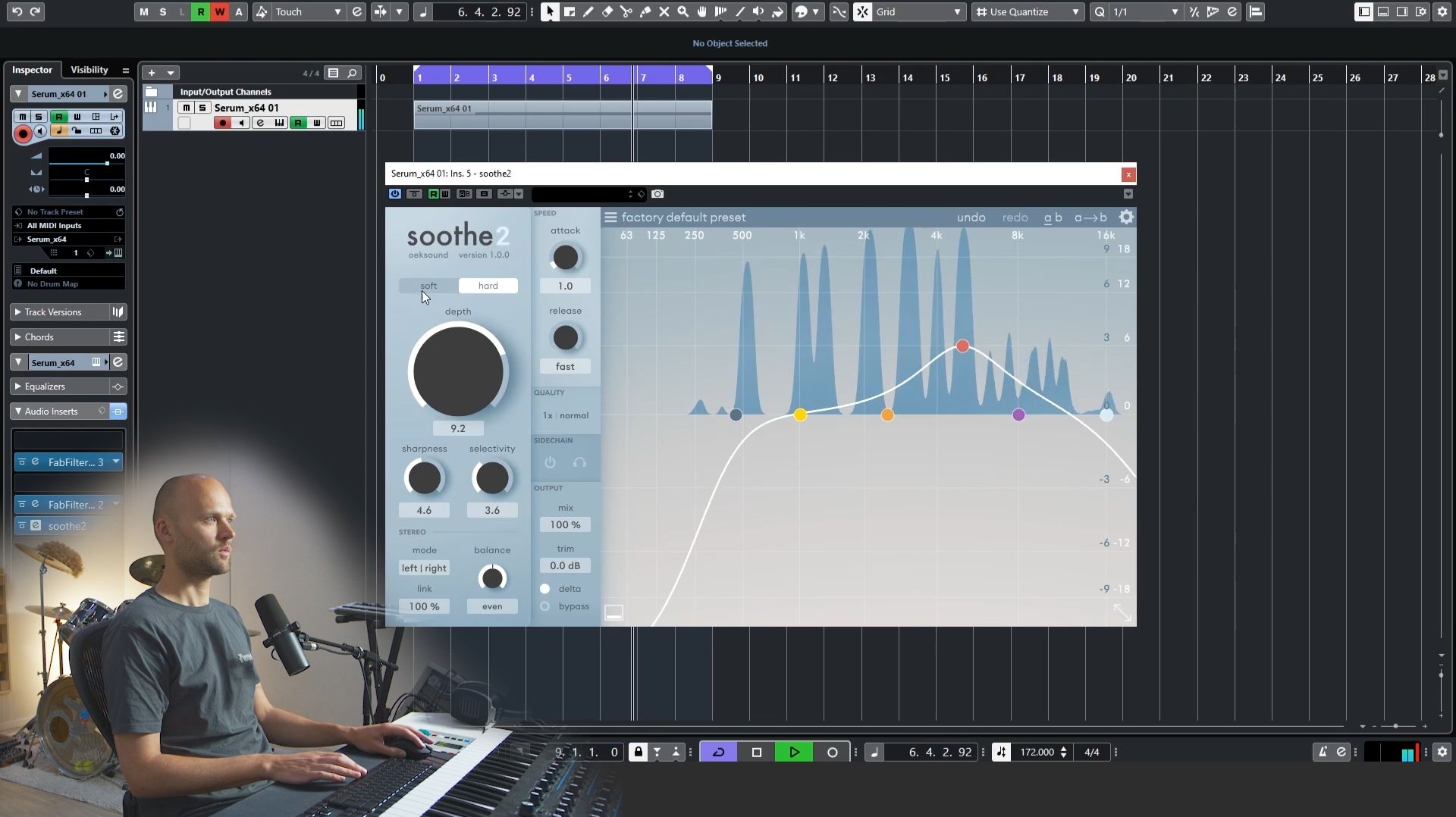Select the Zoom magnifier tool

[682, 11]
